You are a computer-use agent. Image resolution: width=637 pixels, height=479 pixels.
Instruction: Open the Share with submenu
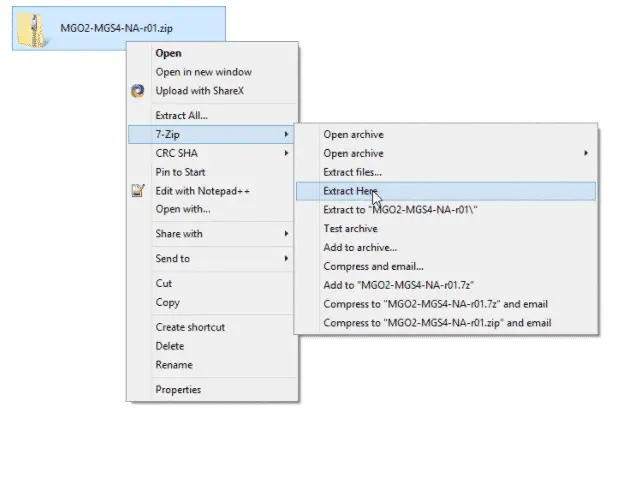click(213, 234)
